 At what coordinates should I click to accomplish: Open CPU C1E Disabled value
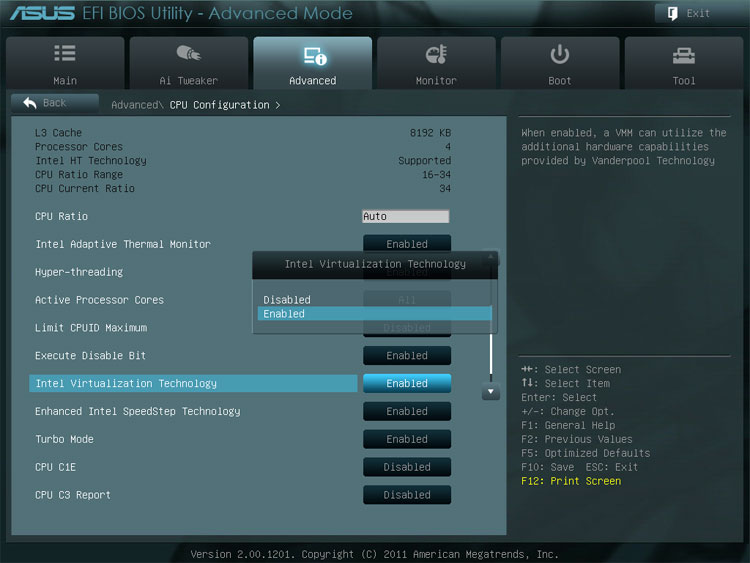(x=407, y=467)
